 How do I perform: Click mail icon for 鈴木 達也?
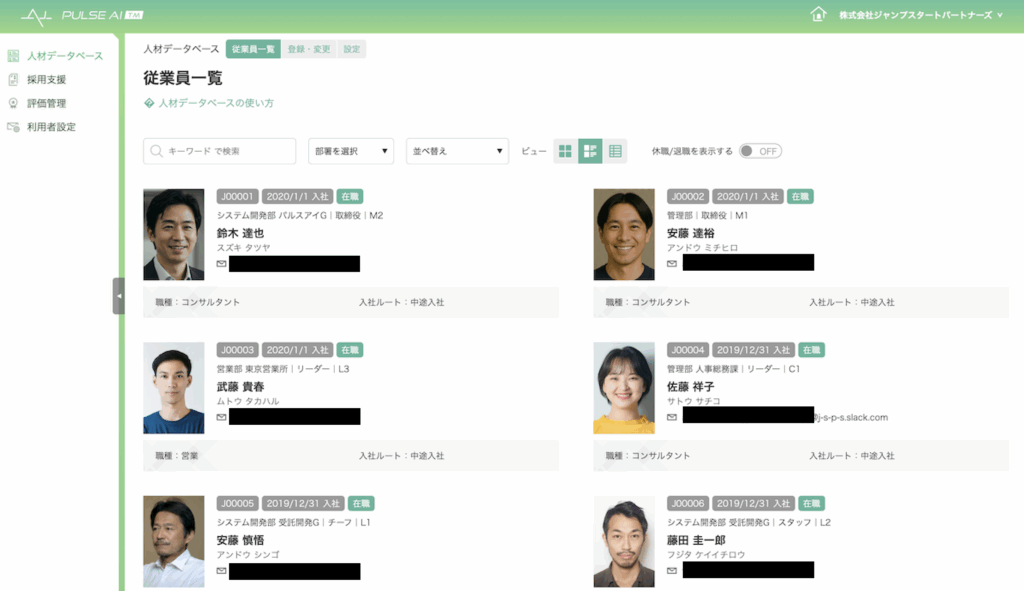pyautogui.click(x=221, y=264)
